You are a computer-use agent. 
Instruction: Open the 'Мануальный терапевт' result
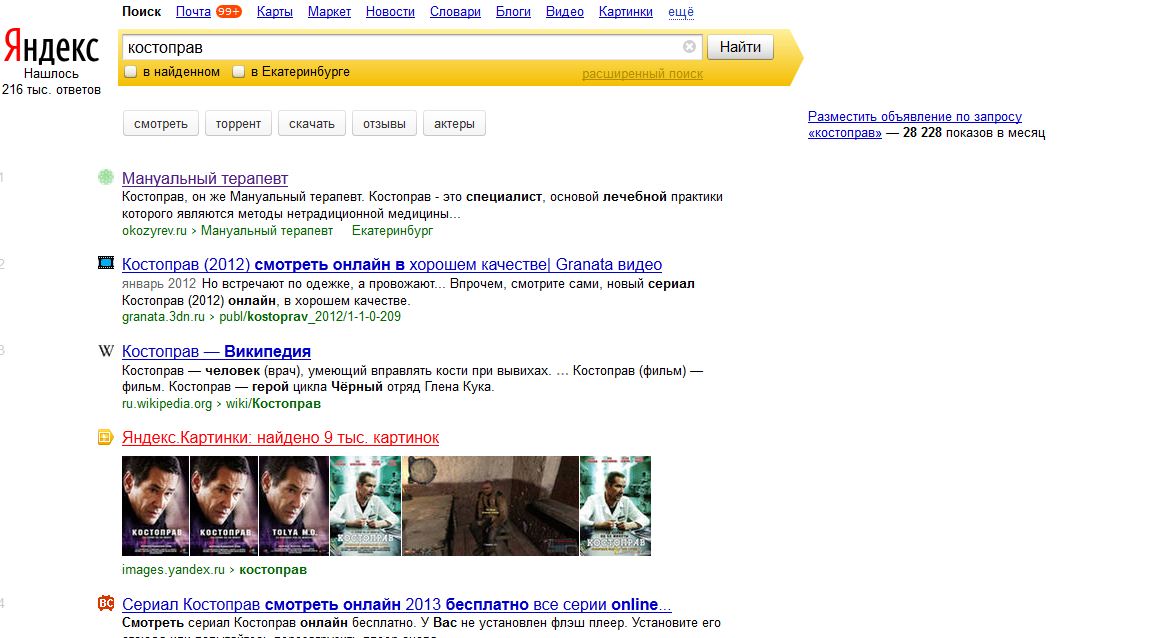(x=205, y=179)
